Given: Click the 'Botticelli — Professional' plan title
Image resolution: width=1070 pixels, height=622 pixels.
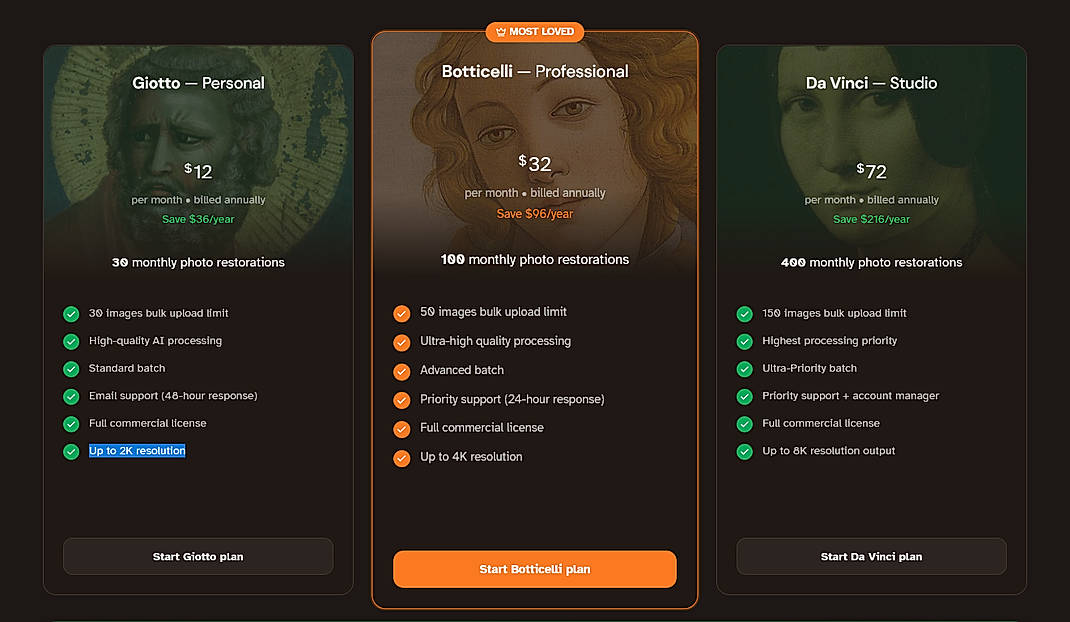Looking at the screenshot, I should pos(534,71).
